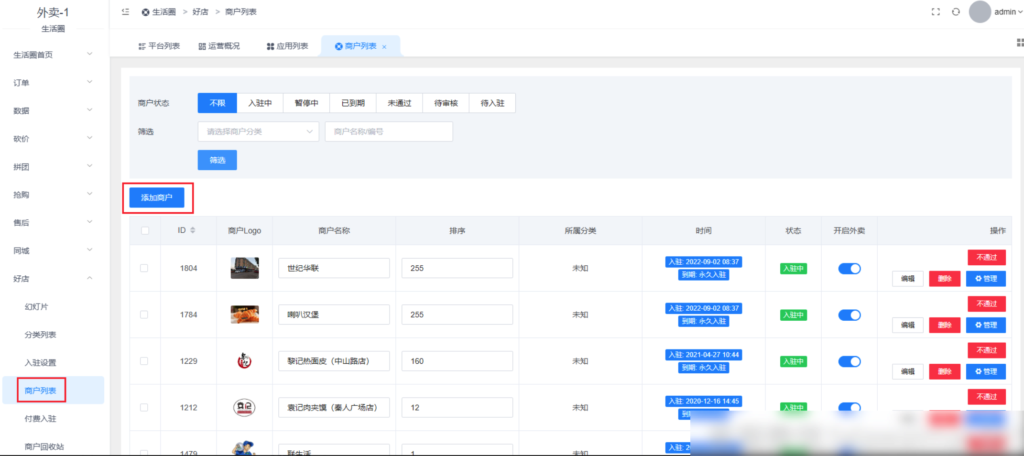
Task: Click the 筛选 filter button
Action: click(x=217, y=160)
